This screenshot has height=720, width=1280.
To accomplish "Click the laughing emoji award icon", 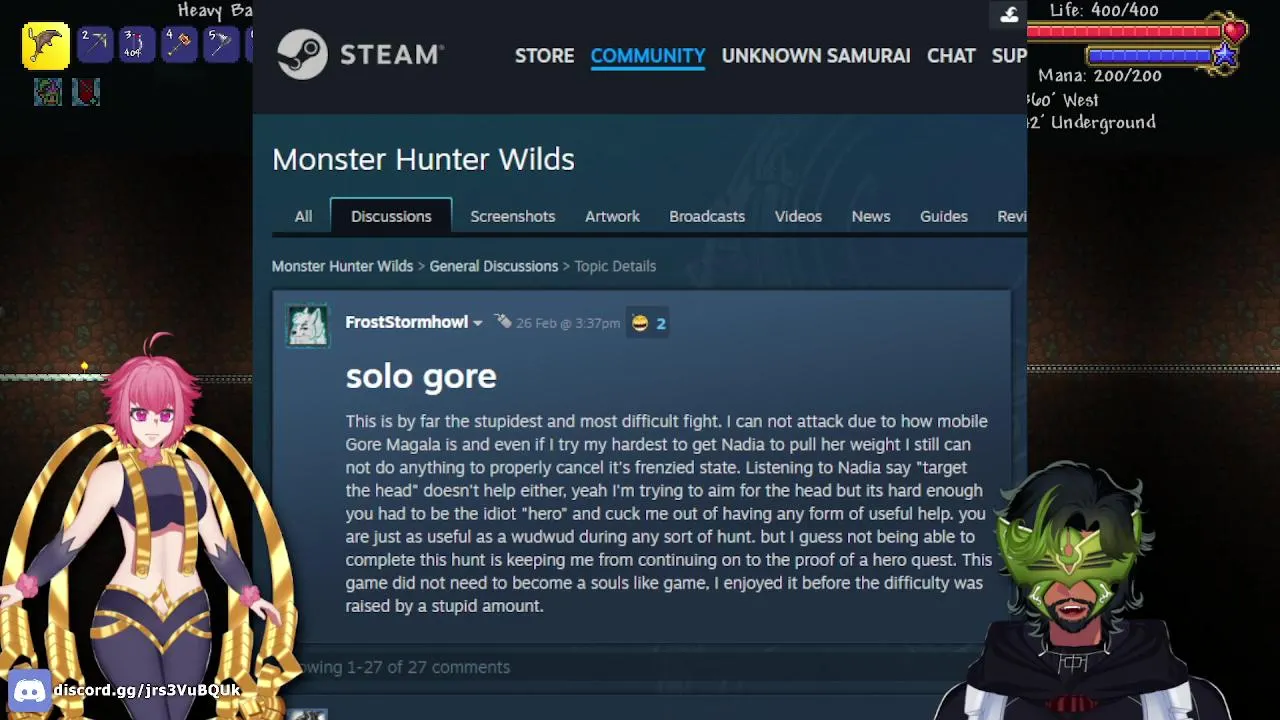I will pos(639,323).
